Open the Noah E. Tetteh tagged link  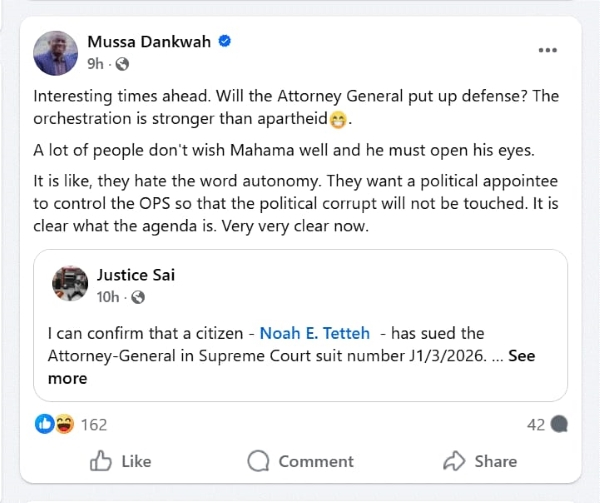click(314, 332)
